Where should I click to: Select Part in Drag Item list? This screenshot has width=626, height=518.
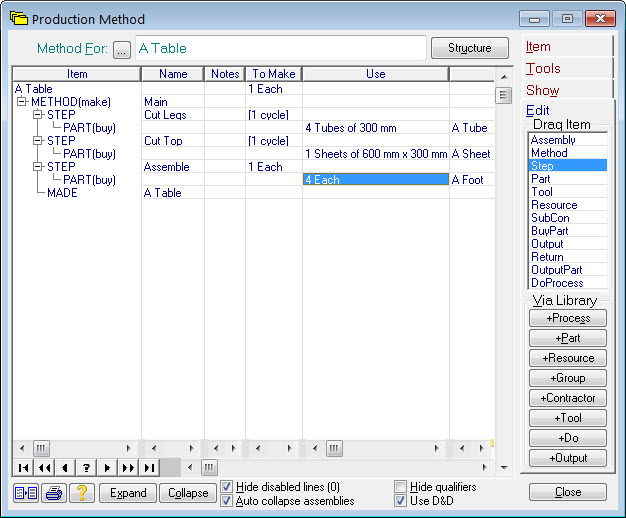coord(568,179)
